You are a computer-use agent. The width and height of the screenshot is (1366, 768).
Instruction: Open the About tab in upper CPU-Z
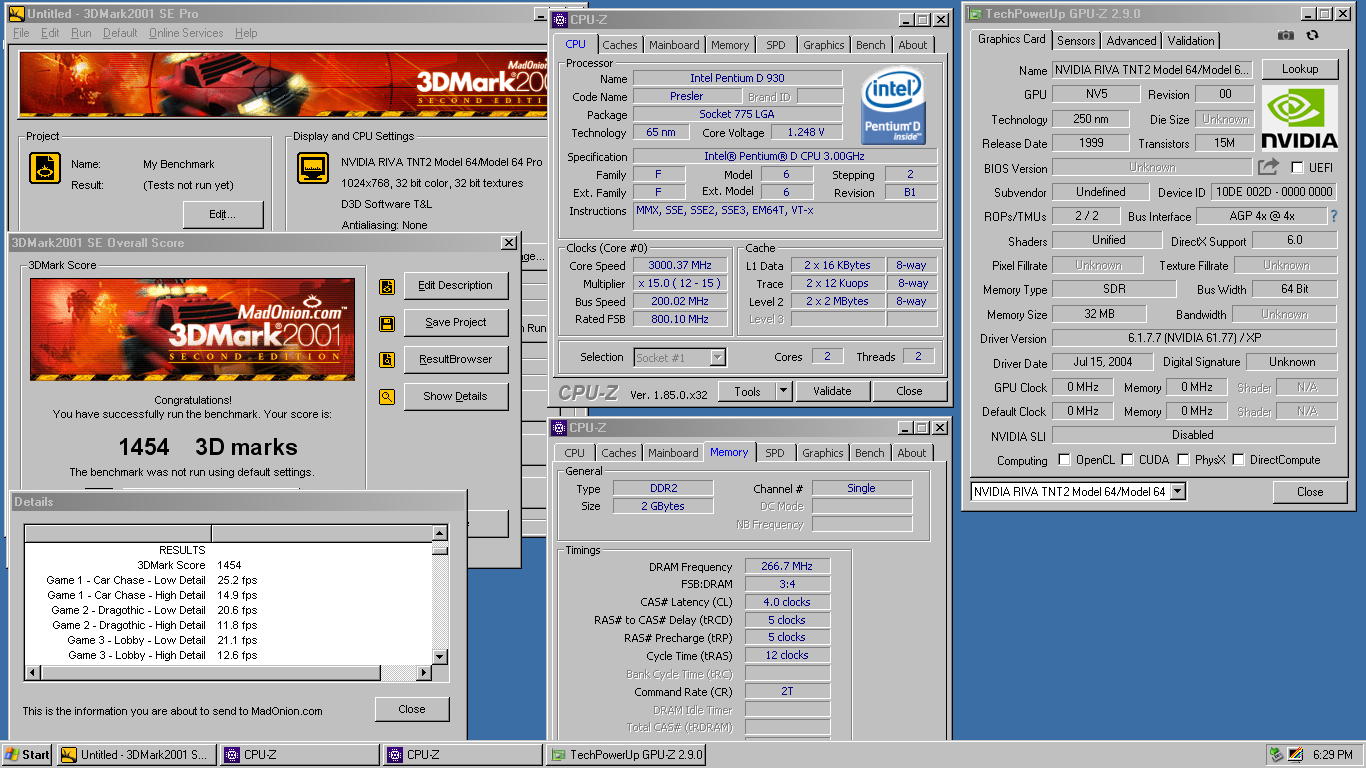[912, 45]
